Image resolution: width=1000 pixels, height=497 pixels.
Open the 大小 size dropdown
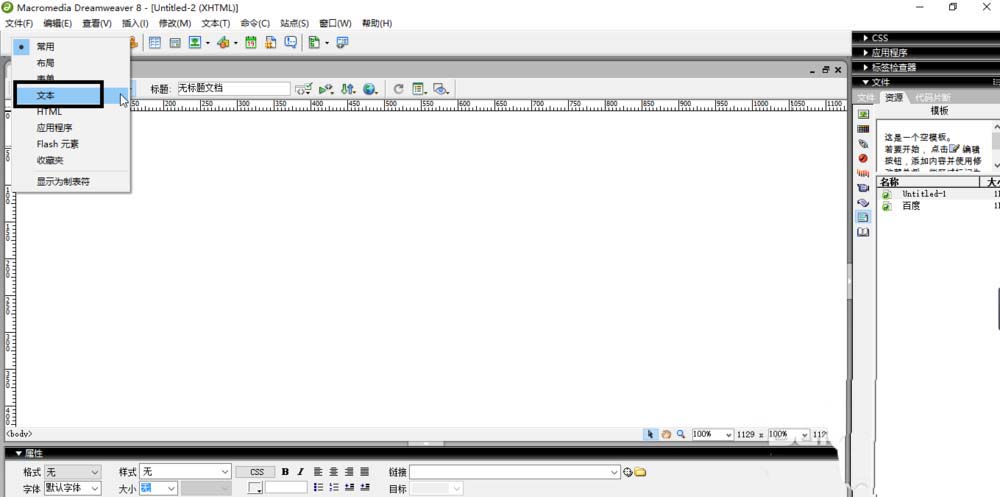click(159, 489)
